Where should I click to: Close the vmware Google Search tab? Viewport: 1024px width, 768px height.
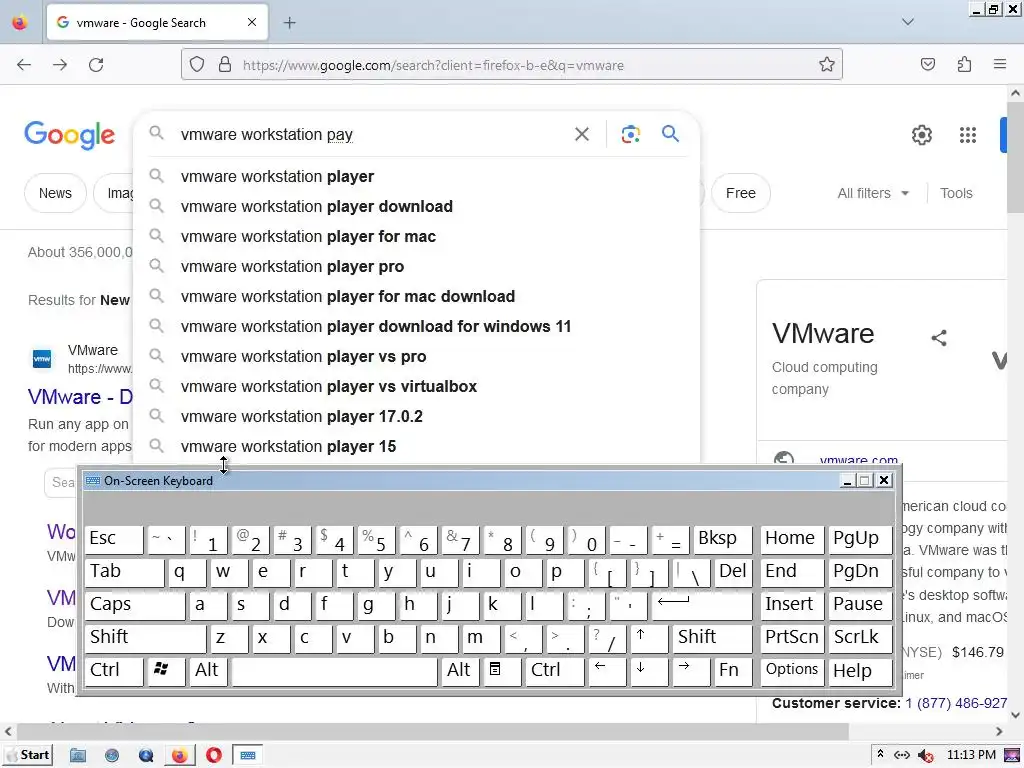coord(252,22)
